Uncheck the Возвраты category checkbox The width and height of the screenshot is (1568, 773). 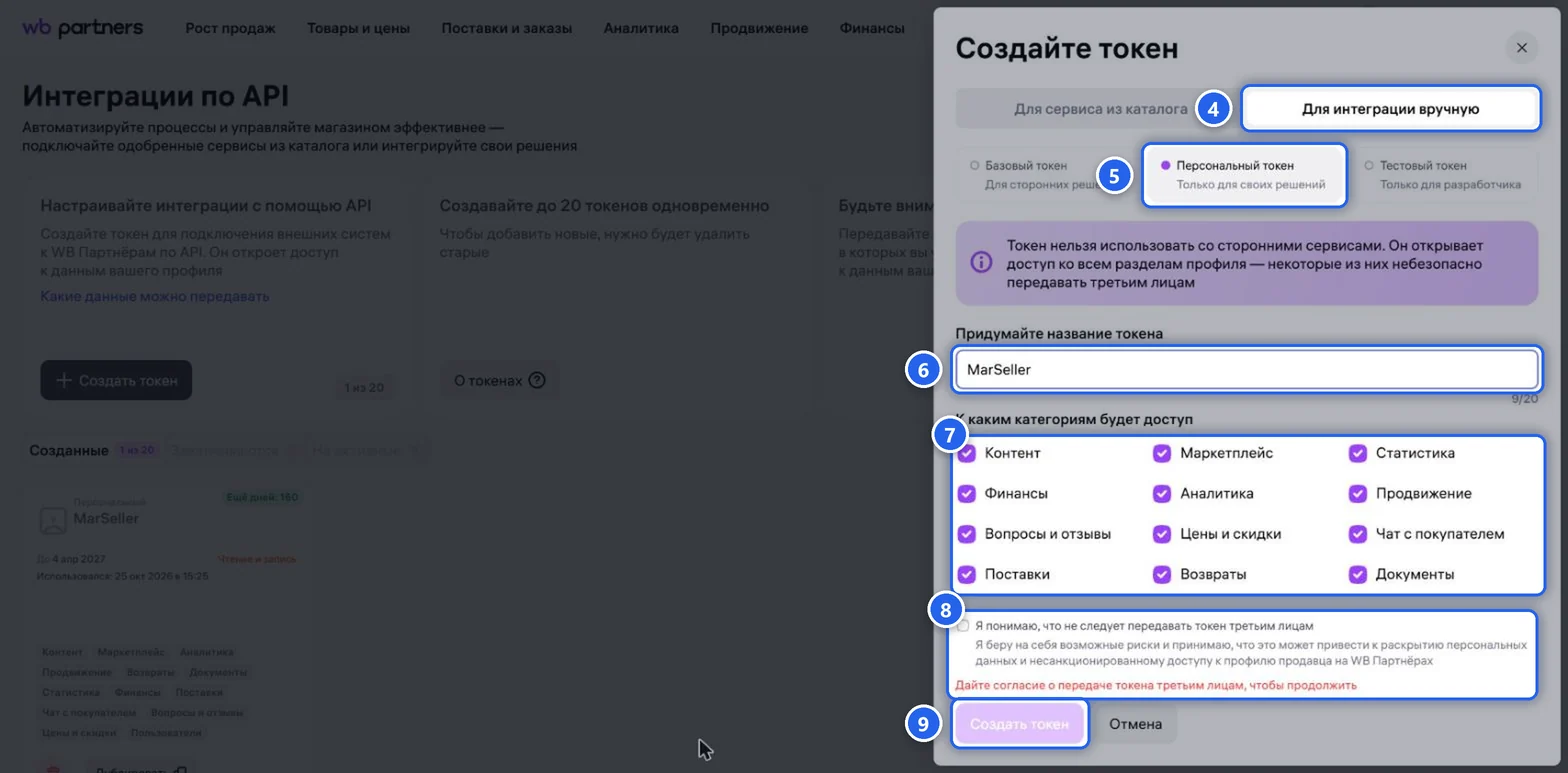click(x=1162, y=574)
